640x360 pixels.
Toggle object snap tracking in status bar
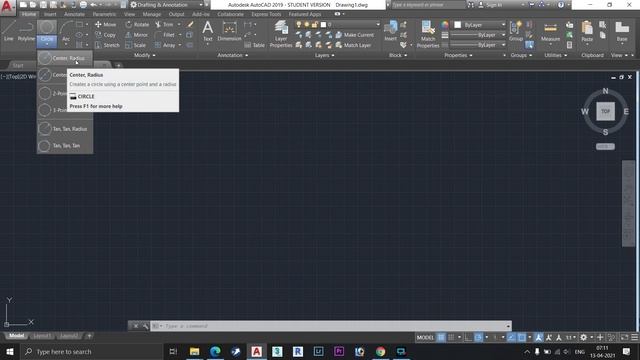(511, 337)
